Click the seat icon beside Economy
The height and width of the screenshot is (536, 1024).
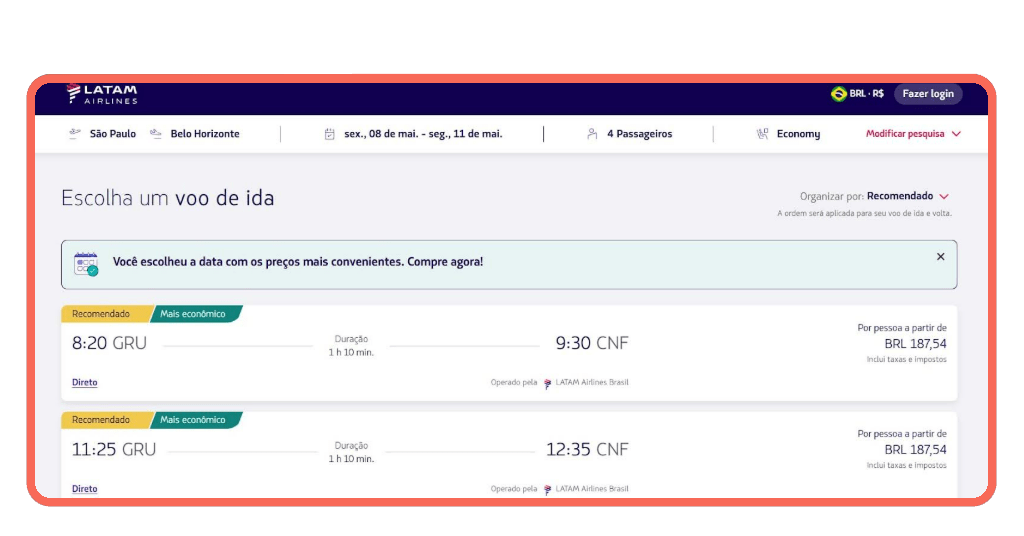pyautogui.click(x=762, y=134)
